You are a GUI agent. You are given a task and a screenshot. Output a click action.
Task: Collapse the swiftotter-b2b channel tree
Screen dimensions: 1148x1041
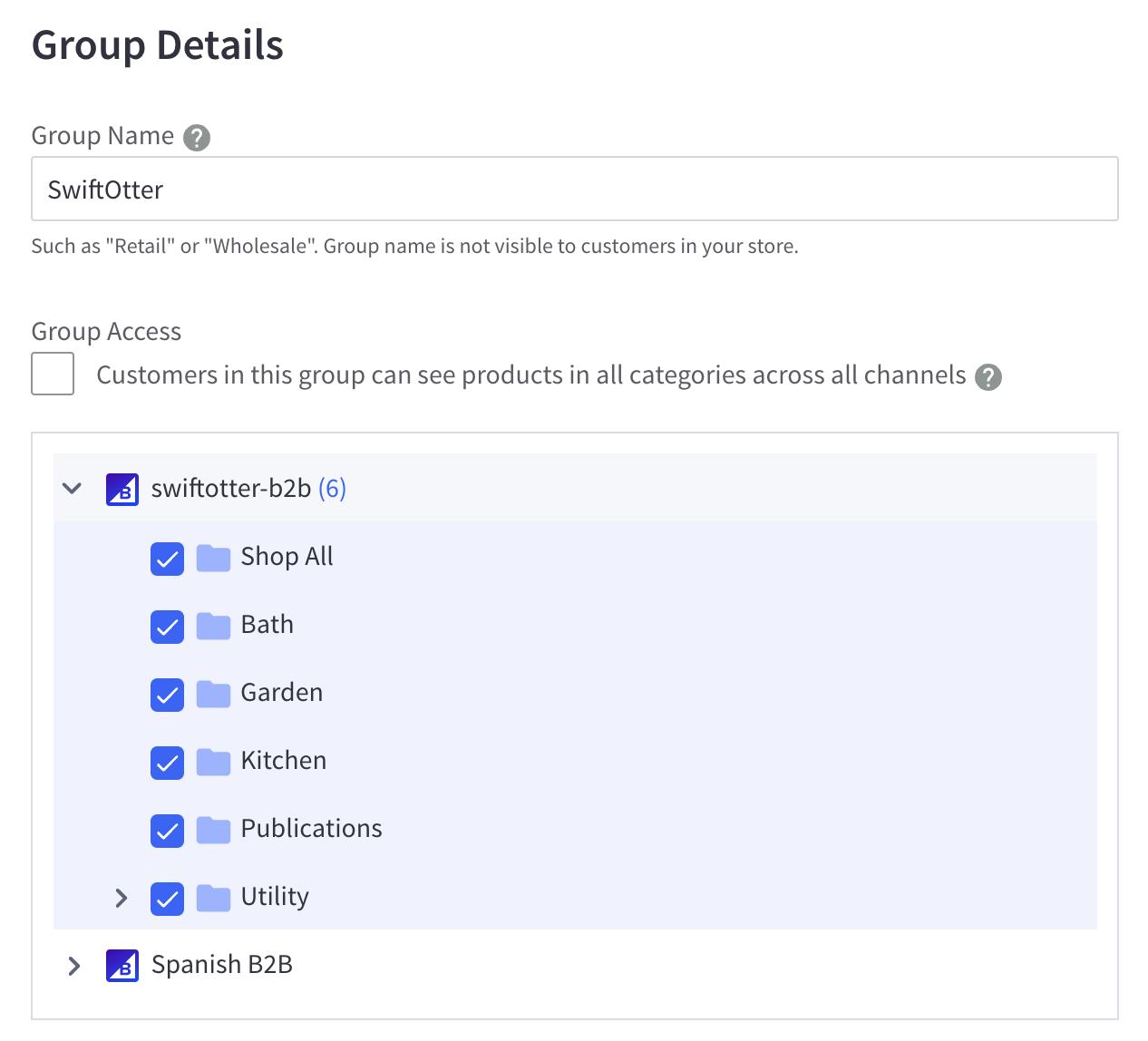[73, 489]
